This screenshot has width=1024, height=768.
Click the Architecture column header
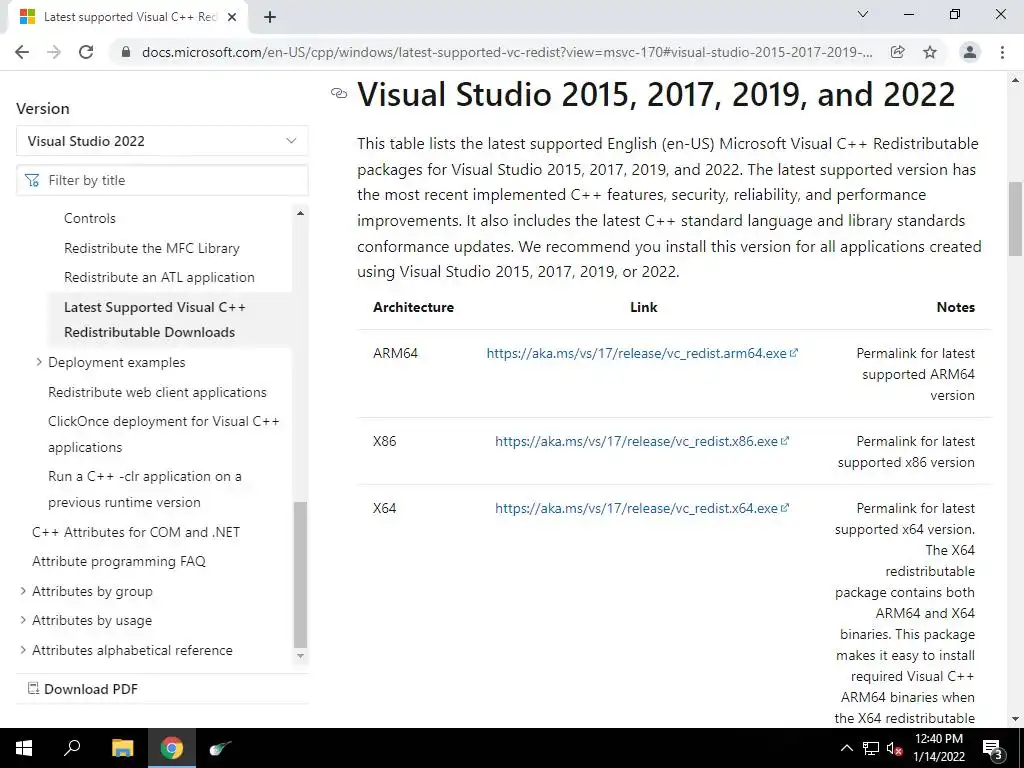click(413, 307)
